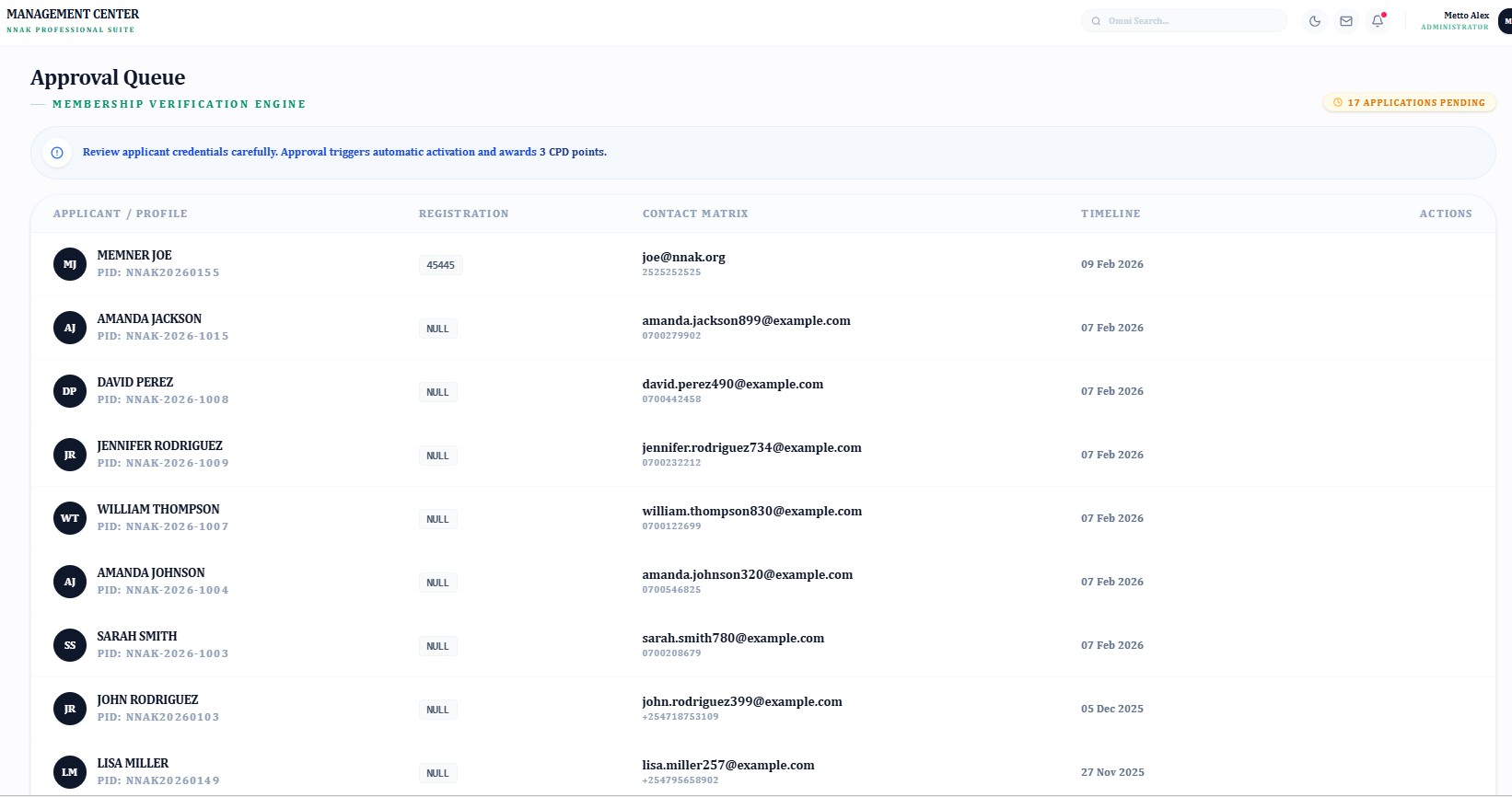Click timeline date 27 Nov 2025
The height and width of the screenshot is (797, 1512).
[x=1112, y=772]
